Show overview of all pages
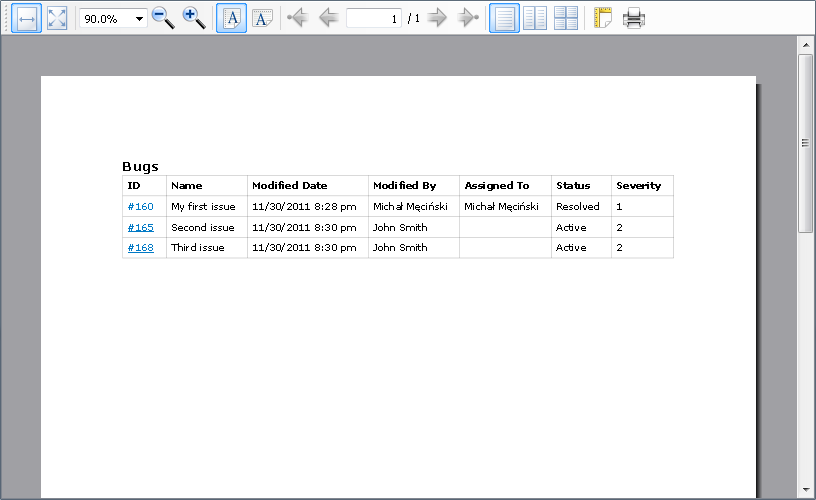 pyautogui.click(x=566, y=18)
